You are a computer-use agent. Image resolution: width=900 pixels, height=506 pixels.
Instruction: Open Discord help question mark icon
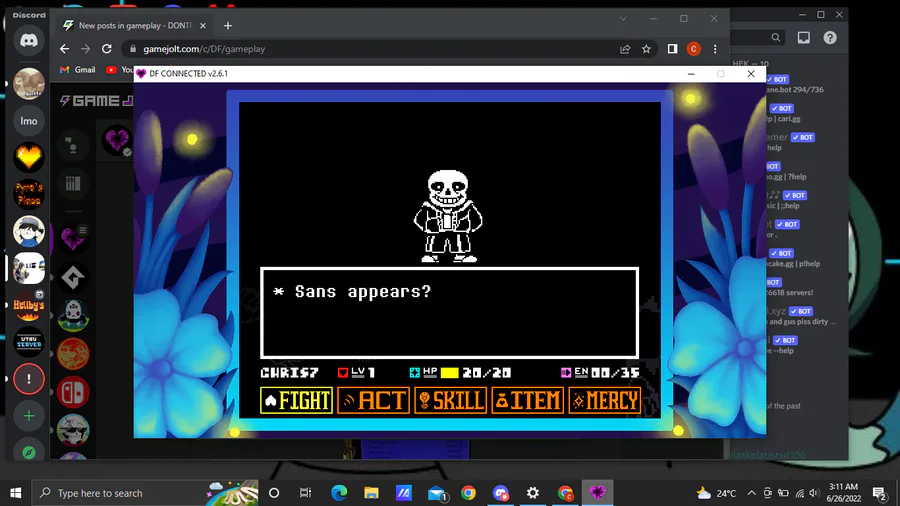(830, 38)
